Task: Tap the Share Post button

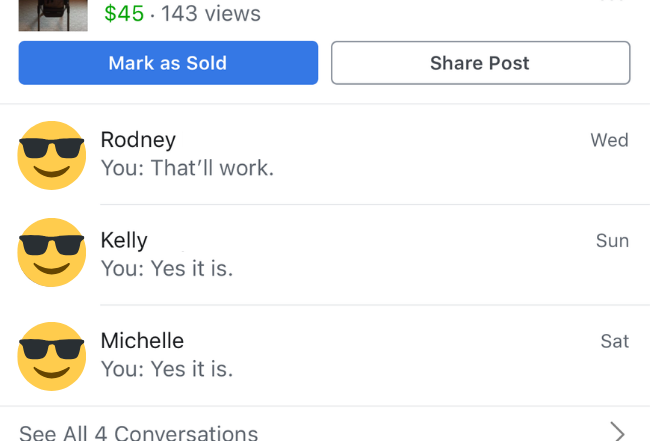Action: [x=480, y=63]
